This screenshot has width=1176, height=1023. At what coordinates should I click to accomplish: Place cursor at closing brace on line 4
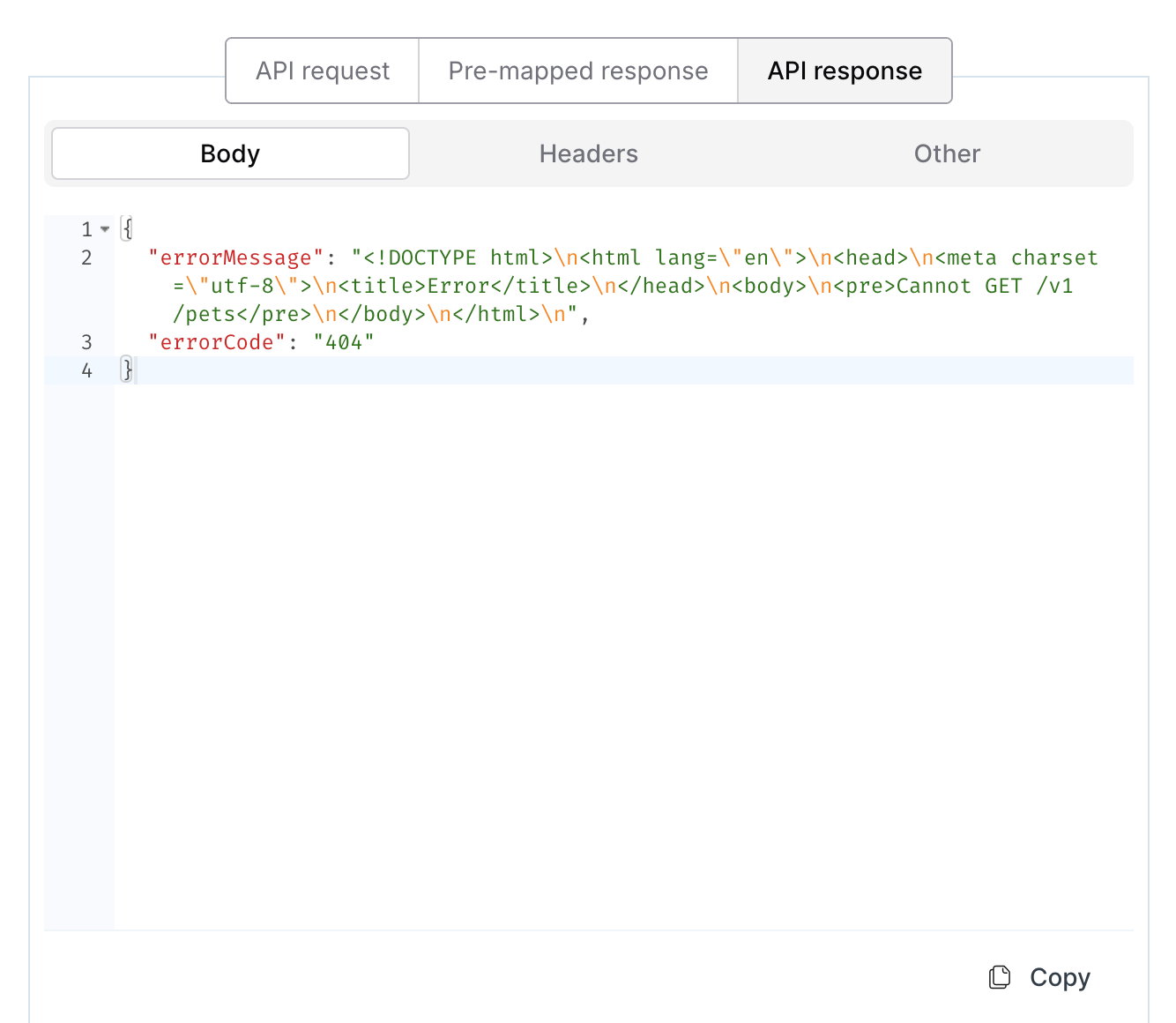(127, 370)
